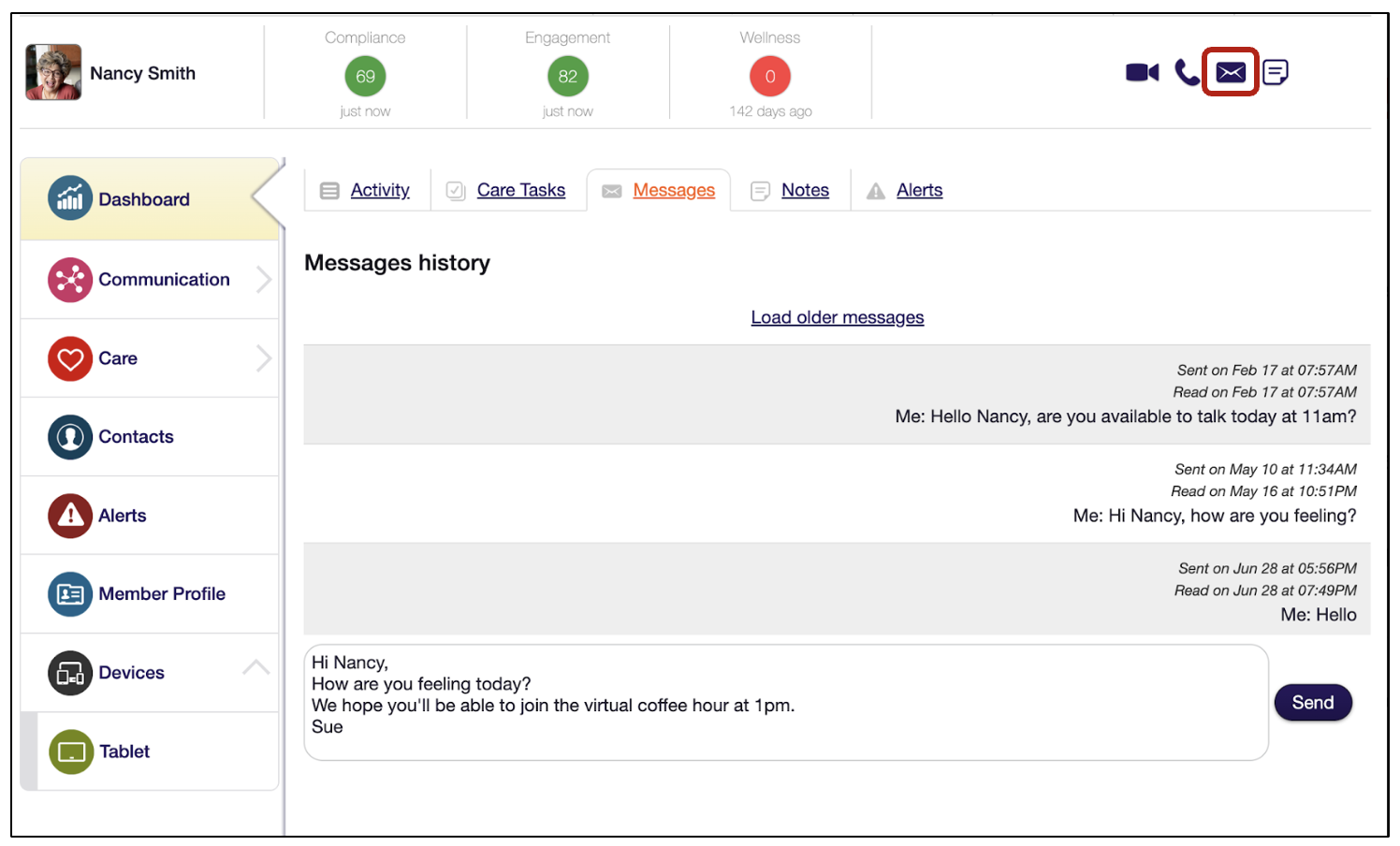
Task: Start a video call with Nancy
Action: point(1142,72)
